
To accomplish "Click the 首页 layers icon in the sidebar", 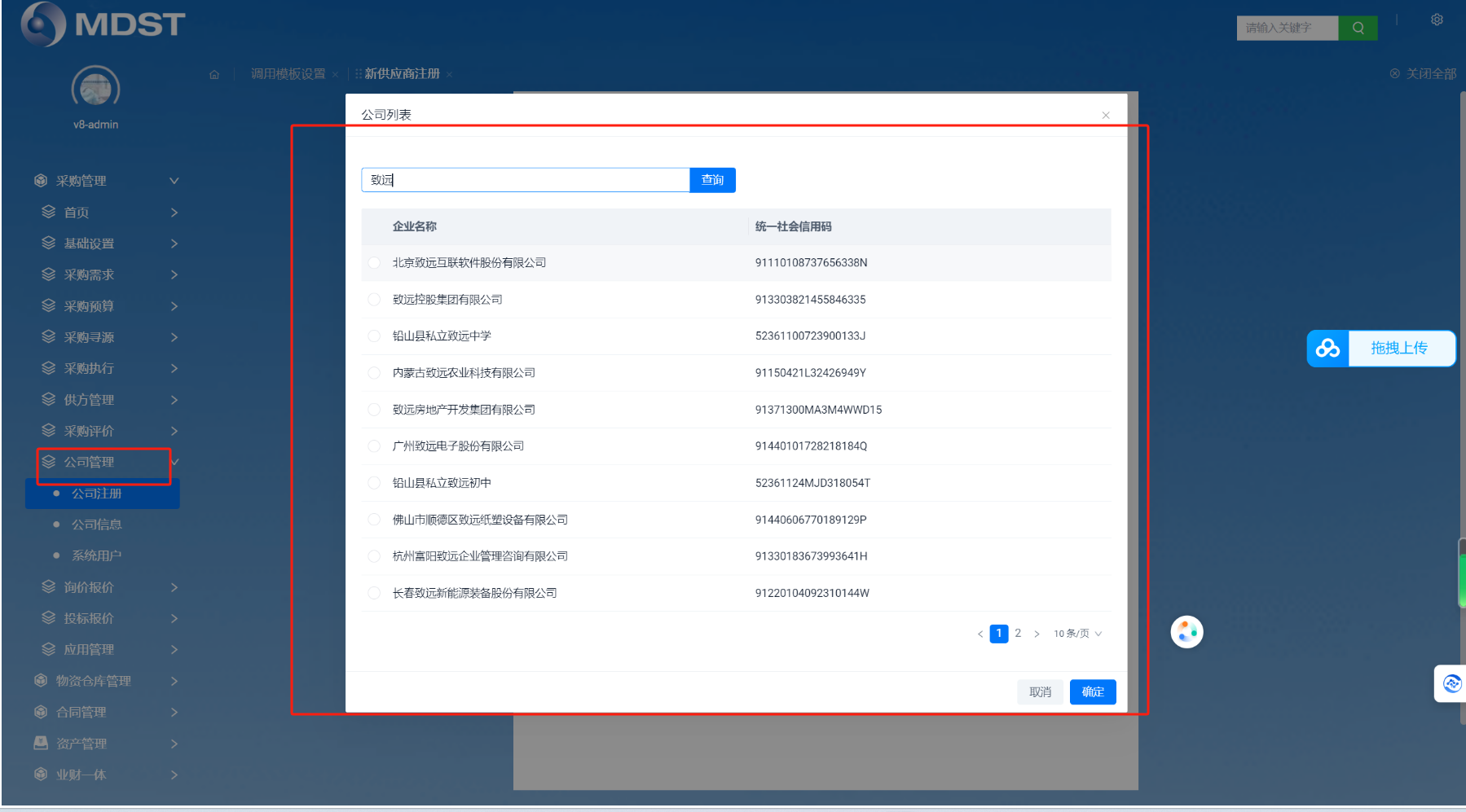I will (49, 212).
